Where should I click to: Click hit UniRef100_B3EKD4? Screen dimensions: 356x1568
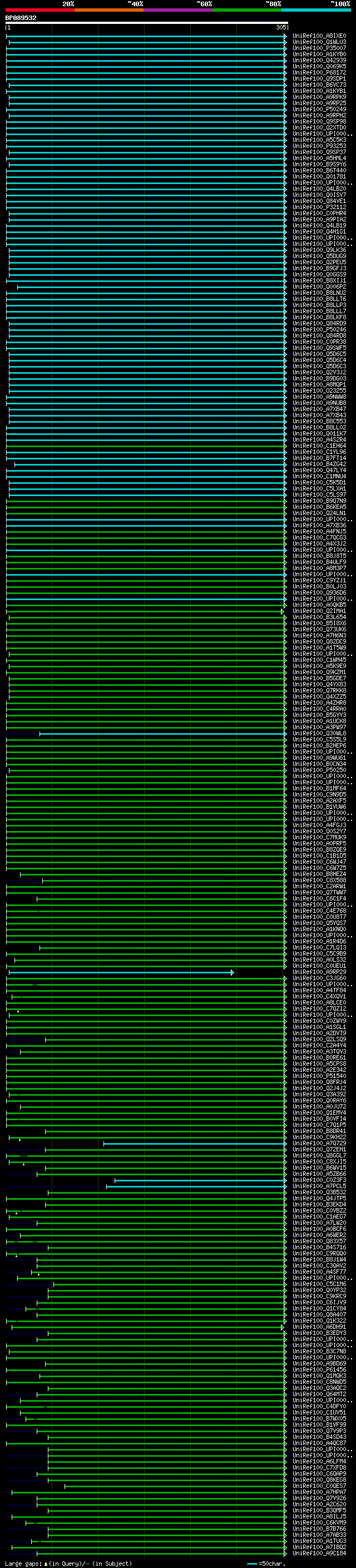(x=319, y=1205)
